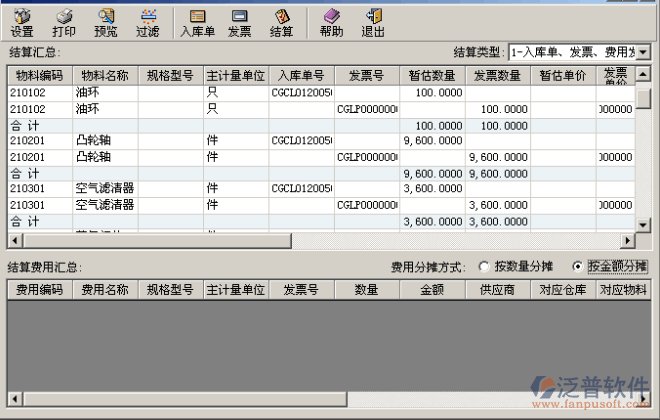Viewport: 660px width, 420px height.
Task: Click the 供应商 column header
Action: point(498,290)
